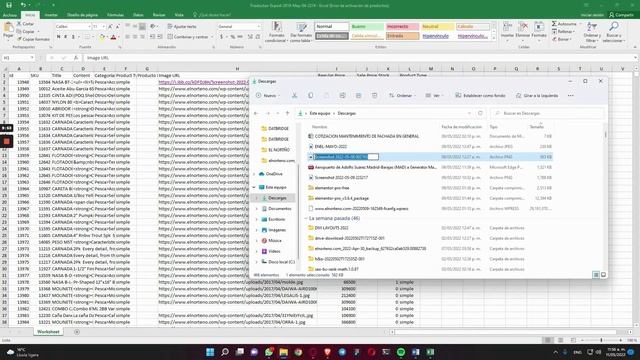Switch to the Insertar ribbon tab

click(51, 15)
